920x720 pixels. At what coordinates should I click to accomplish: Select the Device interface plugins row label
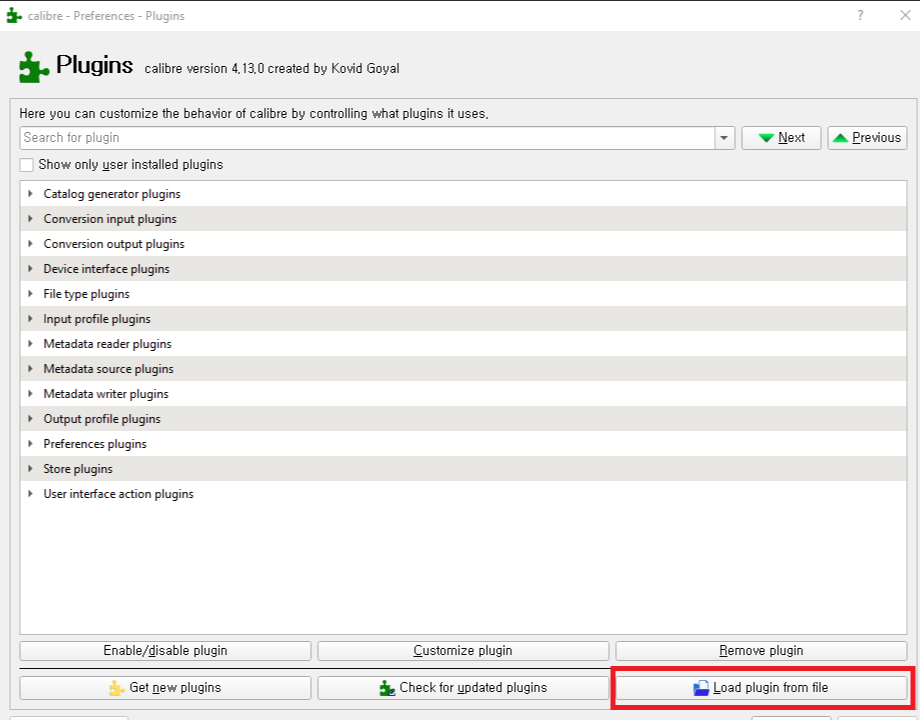point(106,269)
